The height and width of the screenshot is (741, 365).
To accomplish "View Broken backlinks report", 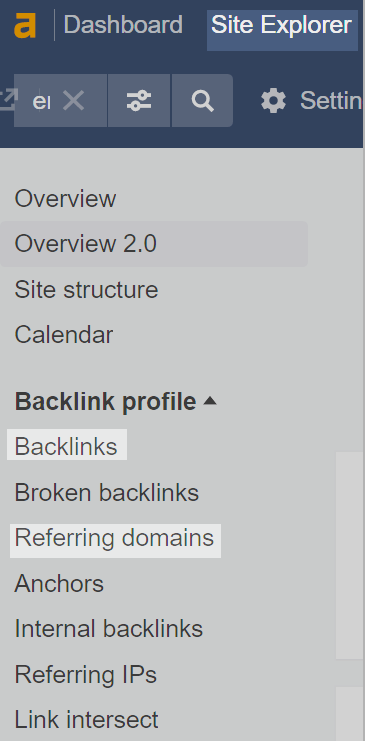I will 107,492.
